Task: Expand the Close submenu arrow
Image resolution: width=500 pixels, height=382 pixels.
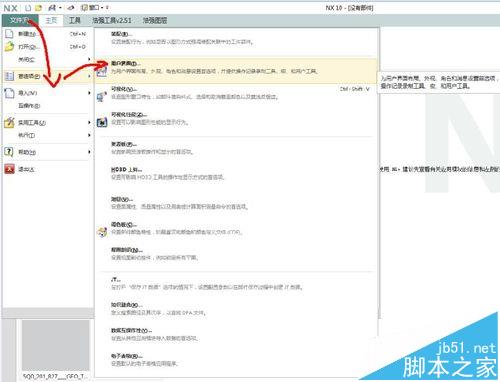Action: (89, 59)
